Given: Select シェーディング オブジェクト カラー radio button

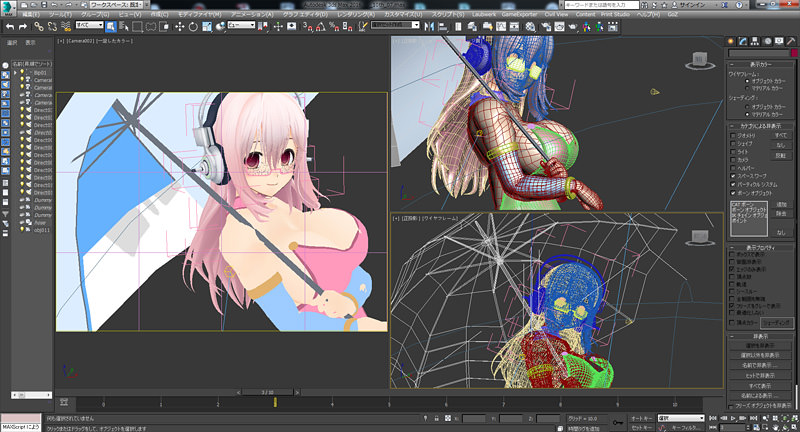Looking at the screenshot, I should tap(747, 107).
